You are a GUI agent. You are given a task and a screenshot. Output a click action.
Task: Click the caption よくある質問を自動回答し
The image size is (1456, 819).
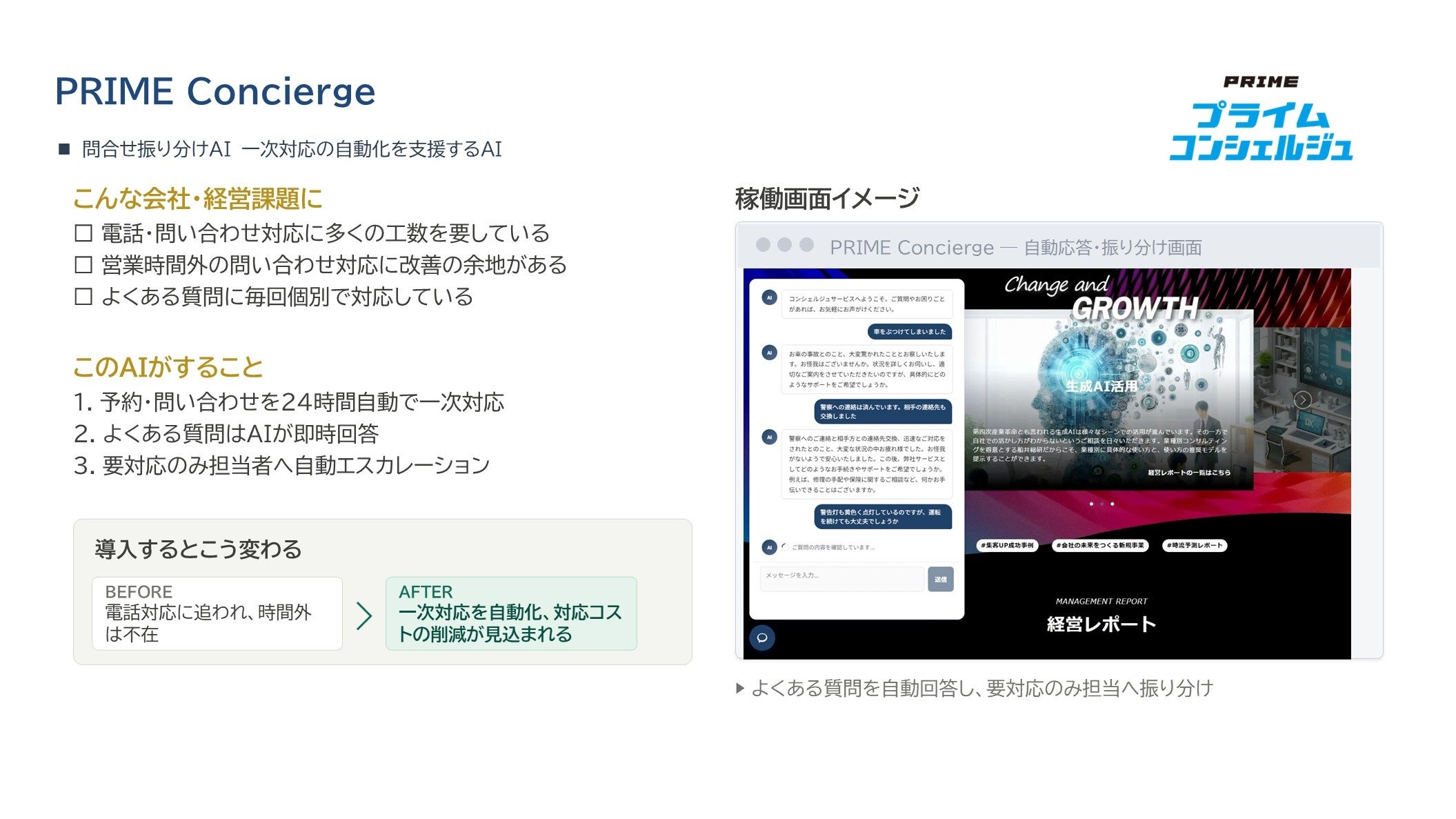coord(975,688)
